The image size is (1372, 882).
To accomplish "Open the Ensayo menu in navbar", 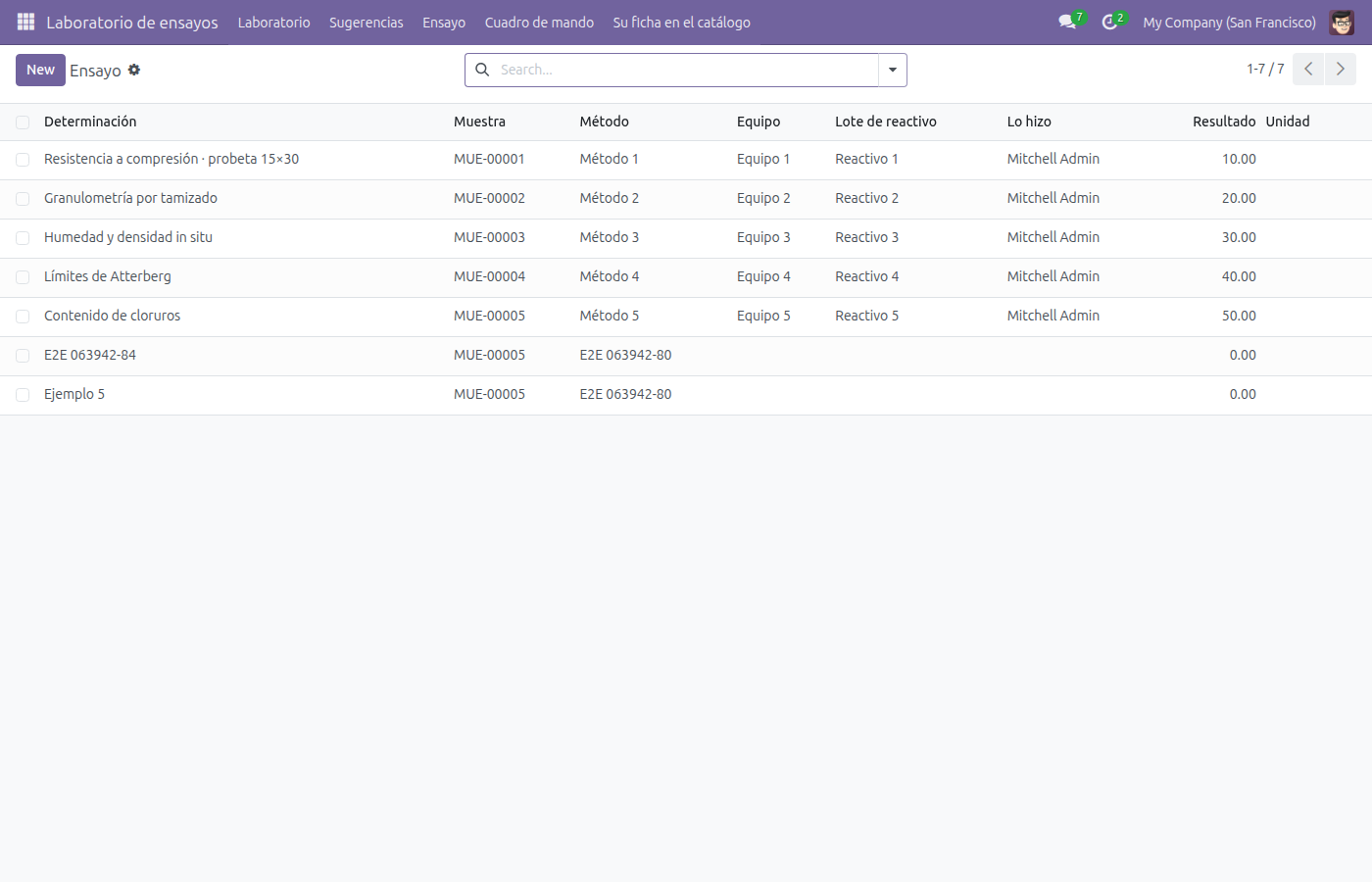I will 444,22.
